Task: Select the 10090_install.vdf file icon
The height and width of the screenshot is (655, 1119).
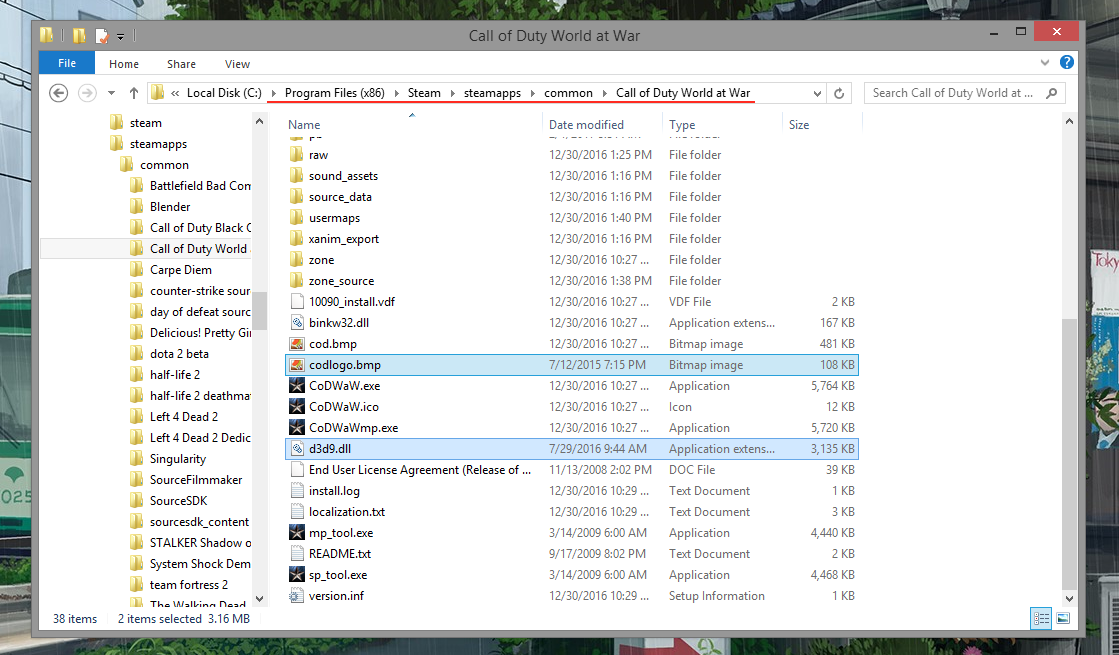Action: 297,302
